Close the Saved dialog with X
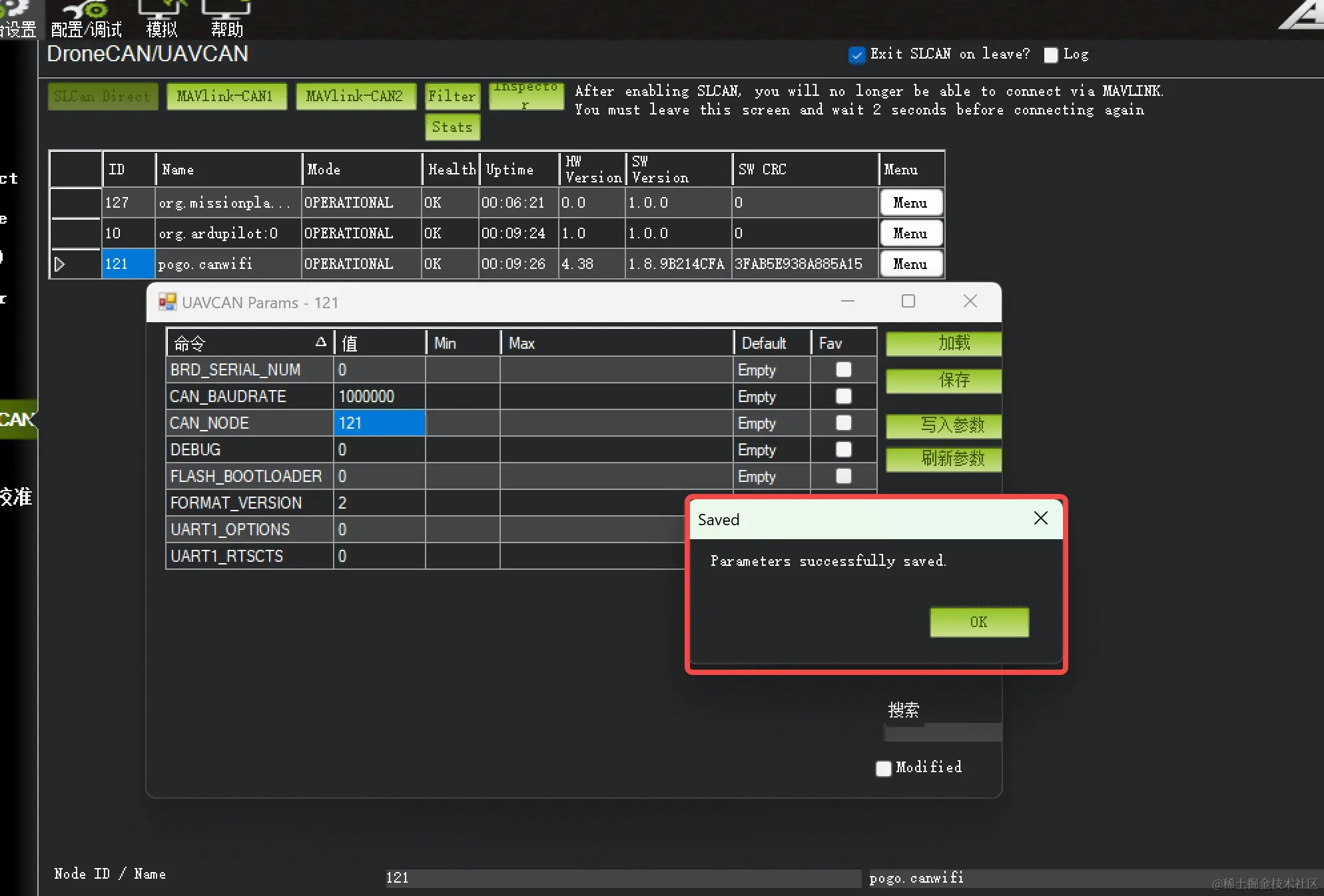The image size is (1324, 896). click(x=1040, y=519)
